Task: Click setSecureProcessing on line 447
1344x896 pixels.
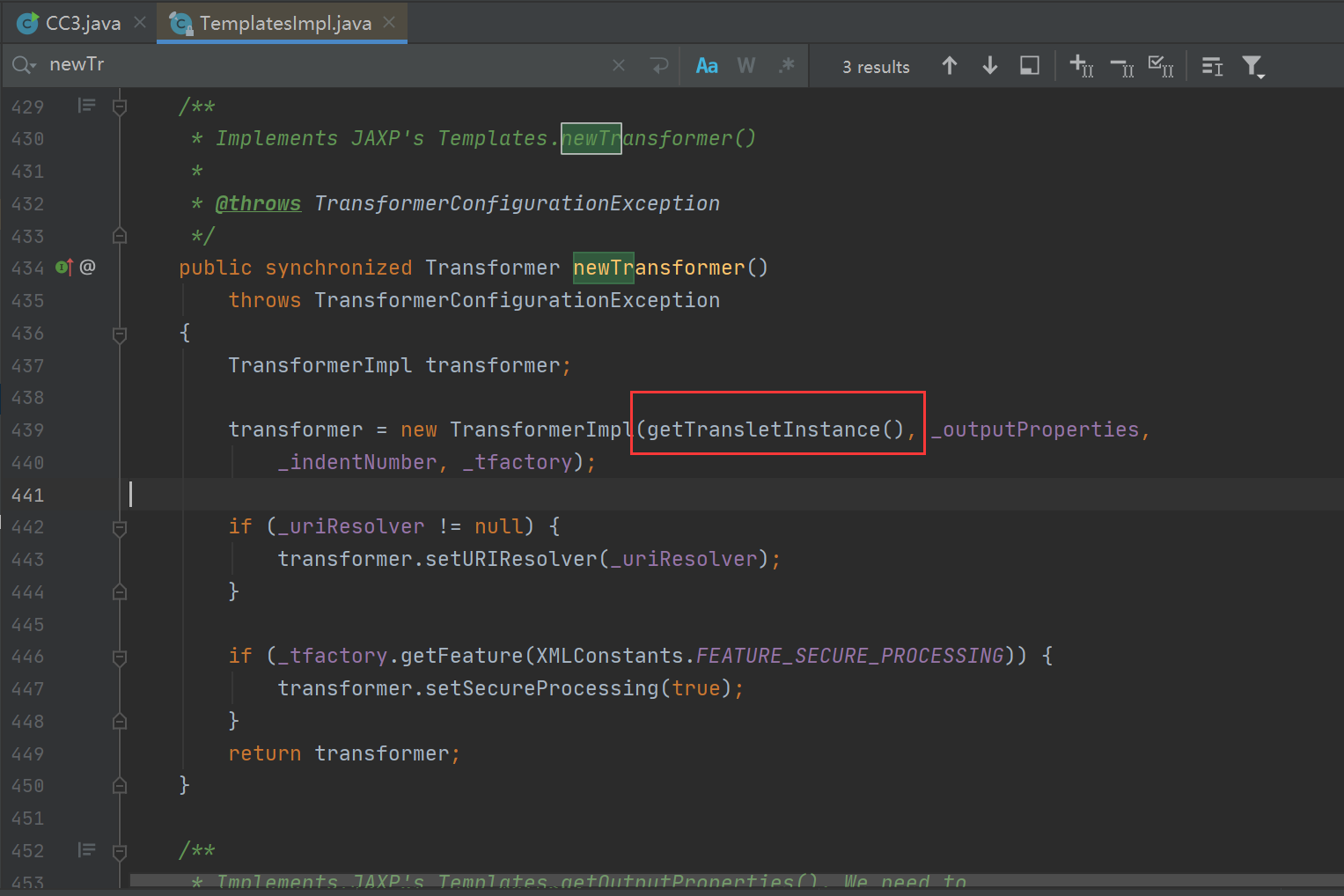Action: click(x=541, y=688)
